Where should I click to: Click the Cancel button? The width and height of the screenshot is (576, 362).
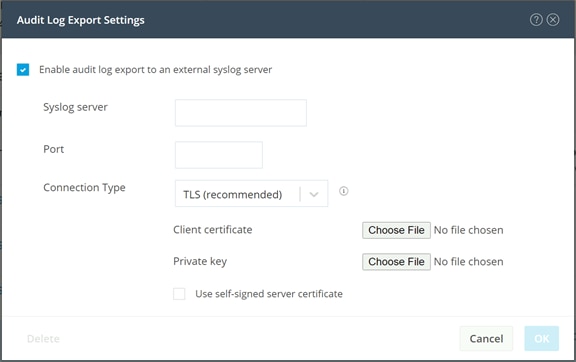[486, 338]
